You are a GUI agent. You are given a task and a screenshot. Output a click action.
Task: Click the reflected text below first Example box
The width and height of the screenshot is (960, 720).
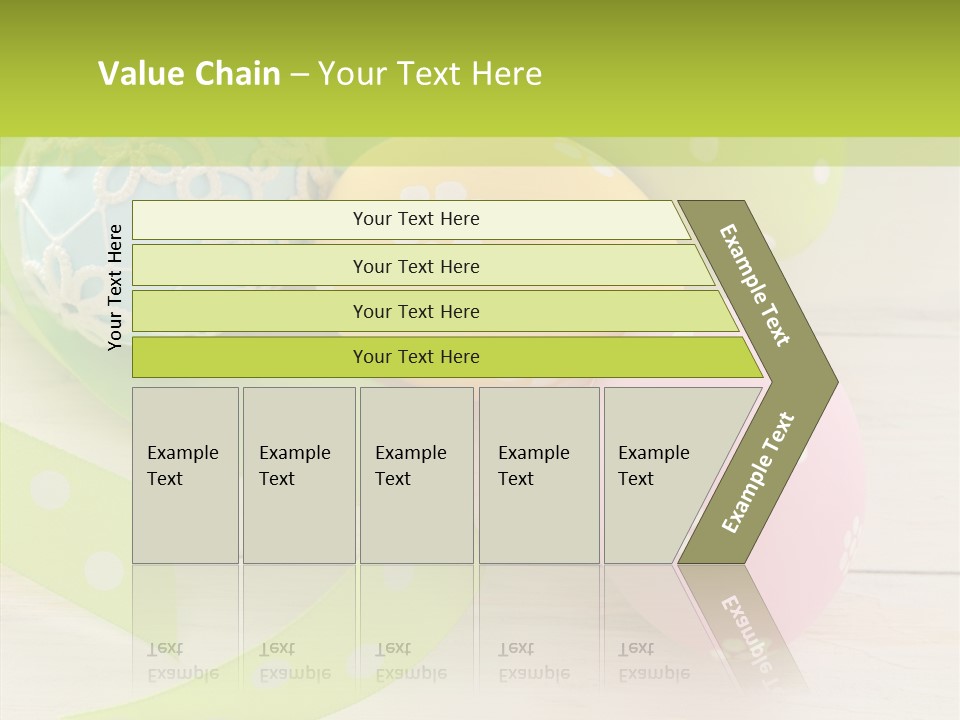tap(183, 660)
